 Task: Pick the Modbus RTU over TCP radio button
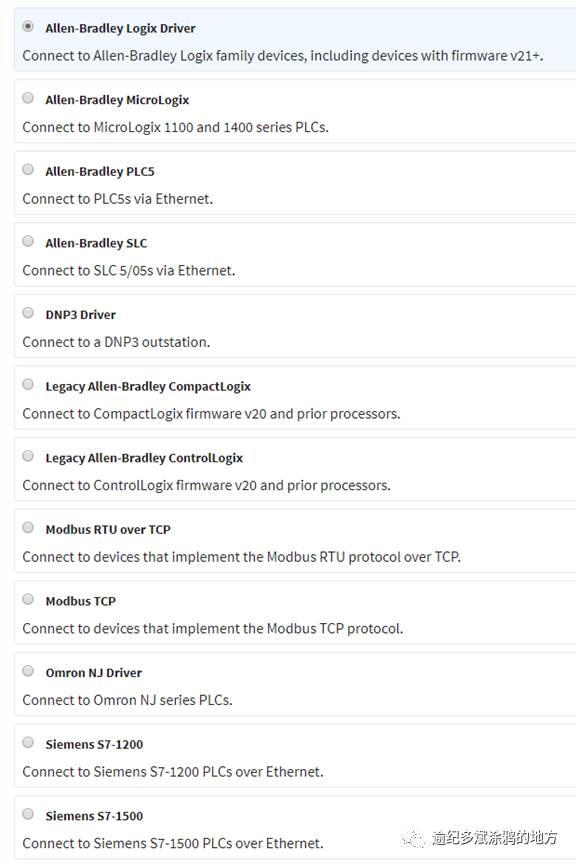[x=28, y=528]
